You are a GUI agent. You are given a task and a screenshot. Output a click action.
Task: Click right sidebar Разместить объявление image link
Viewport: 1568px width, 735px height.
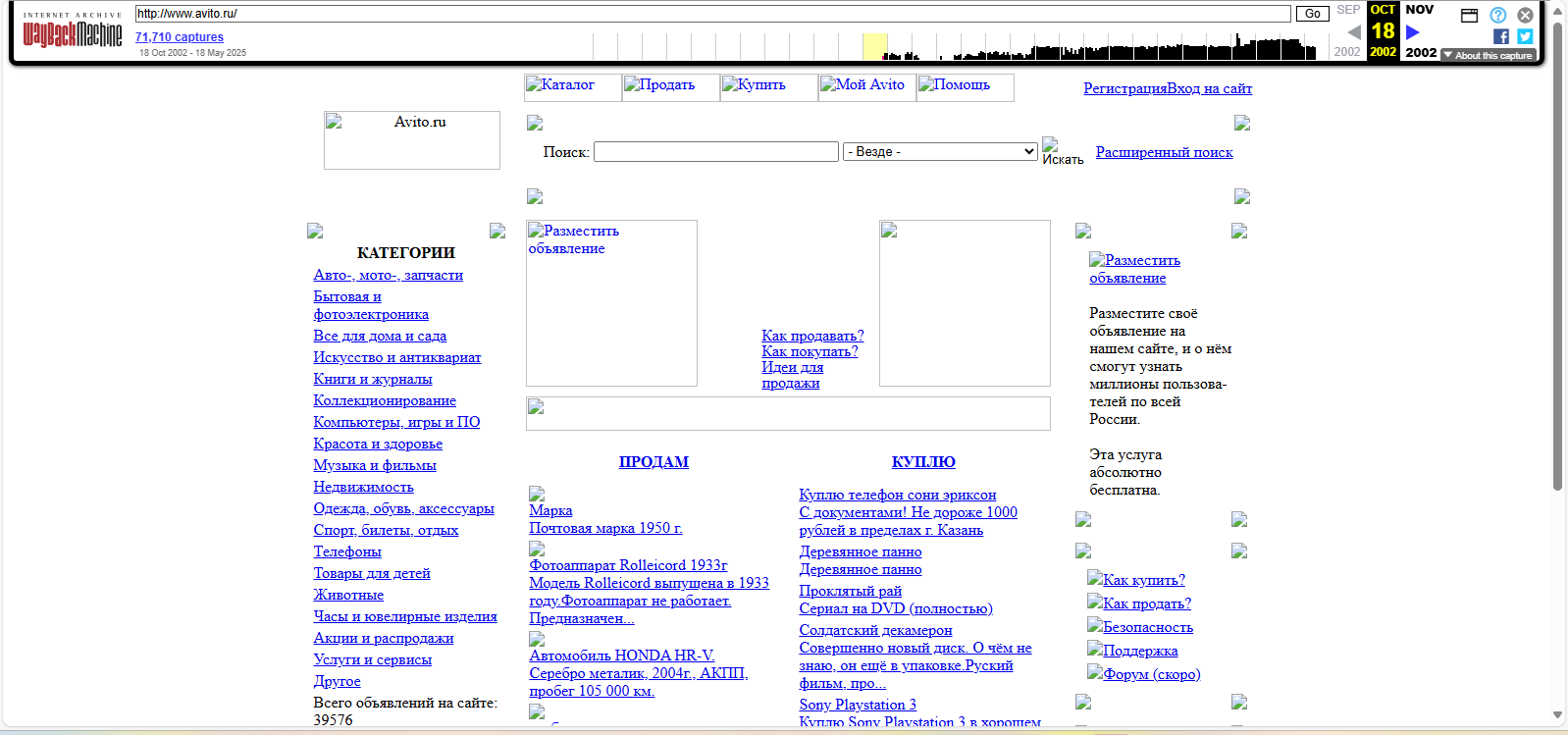click(1135, 269)
